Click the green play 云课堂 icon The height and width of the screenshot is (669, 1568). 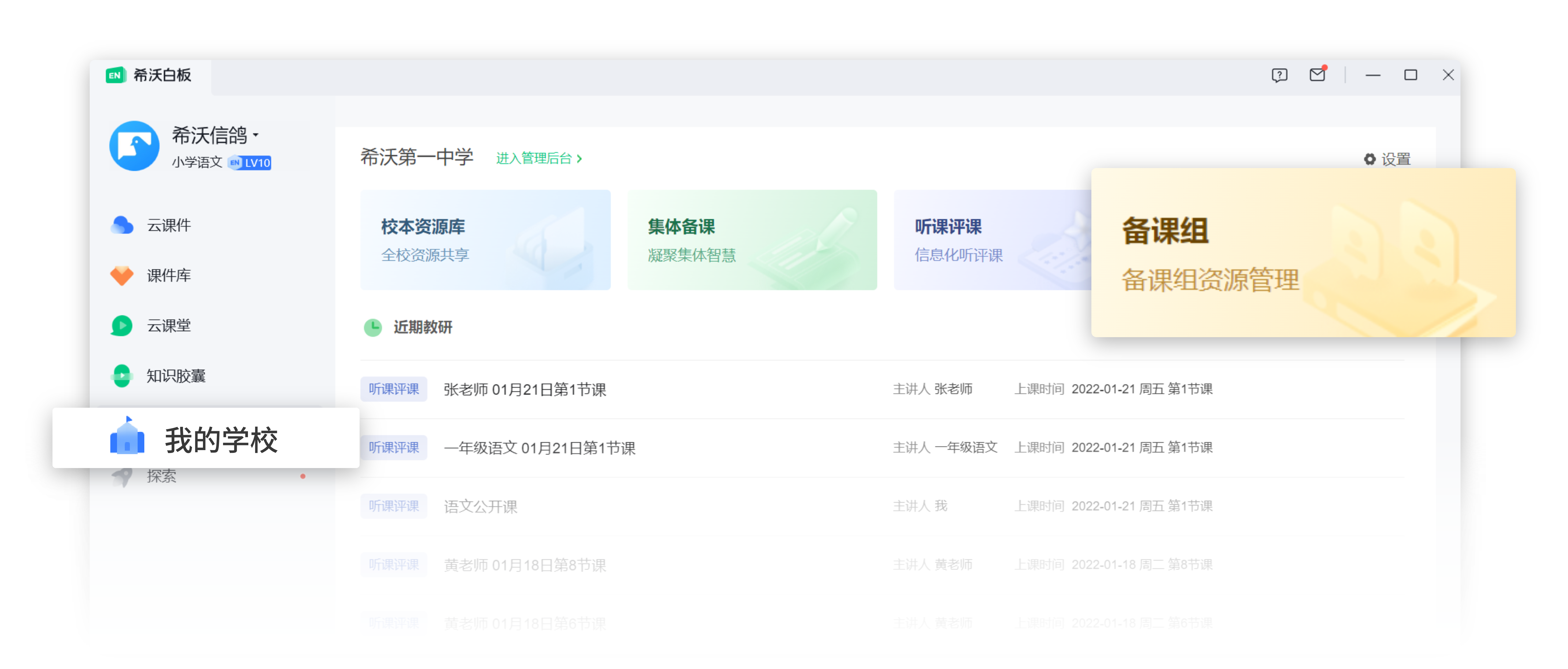pos(122,326)
